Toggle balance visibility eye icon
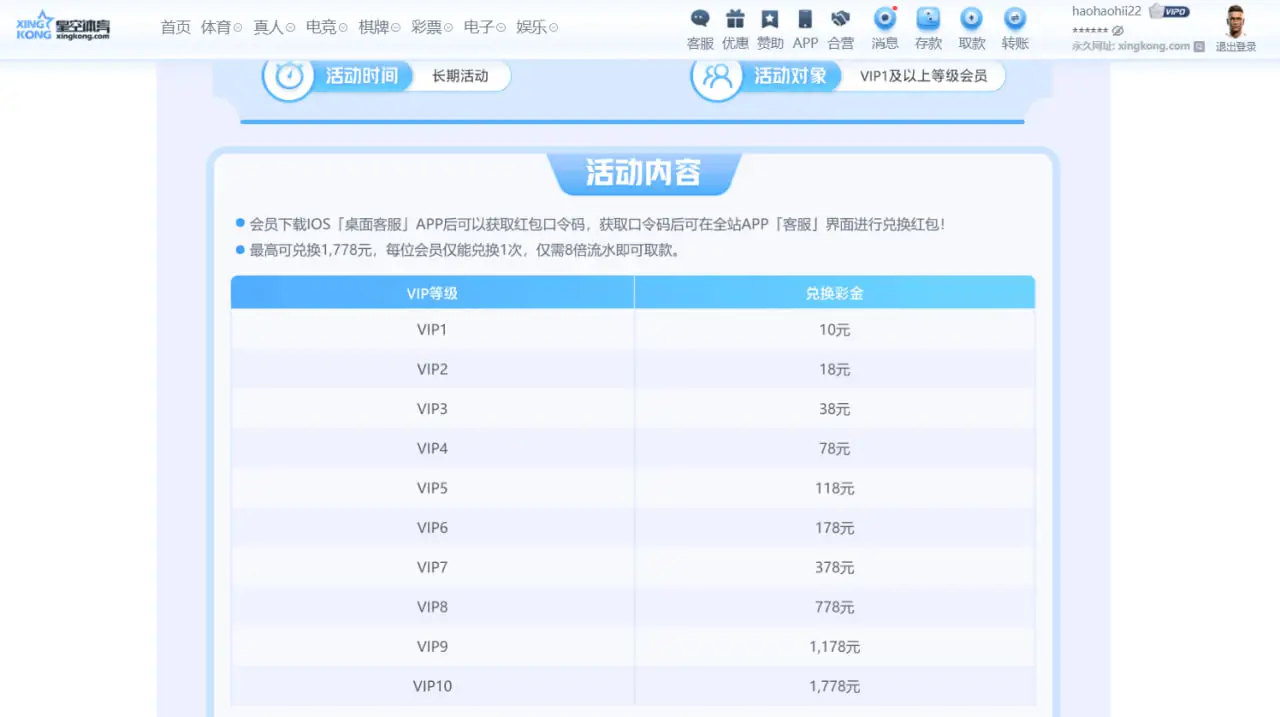The height and width of the screenshot is (717, 1280). (1118, 31)
